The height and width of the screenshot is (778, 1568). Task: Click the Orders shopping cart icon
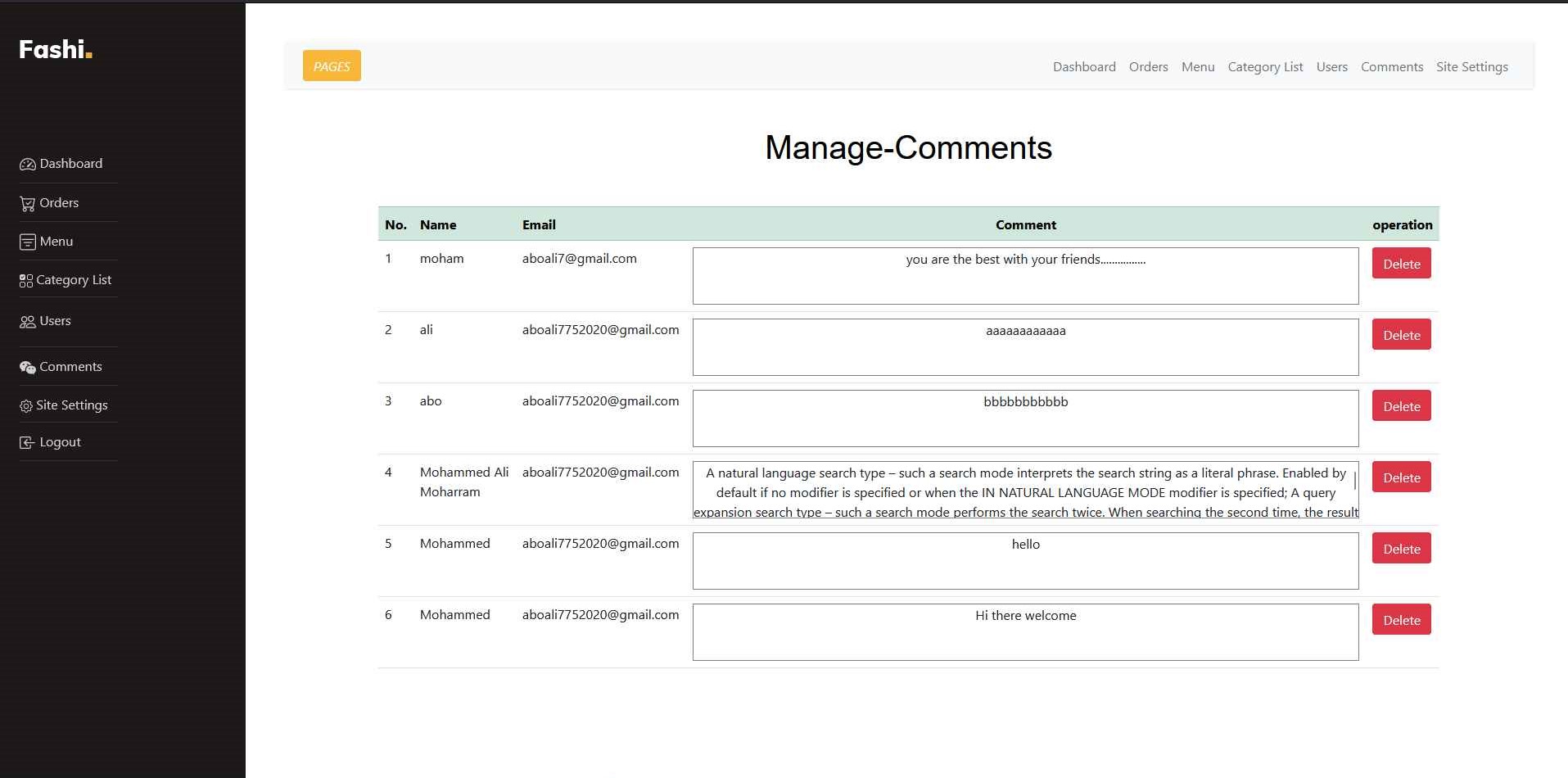pos(27,204)
